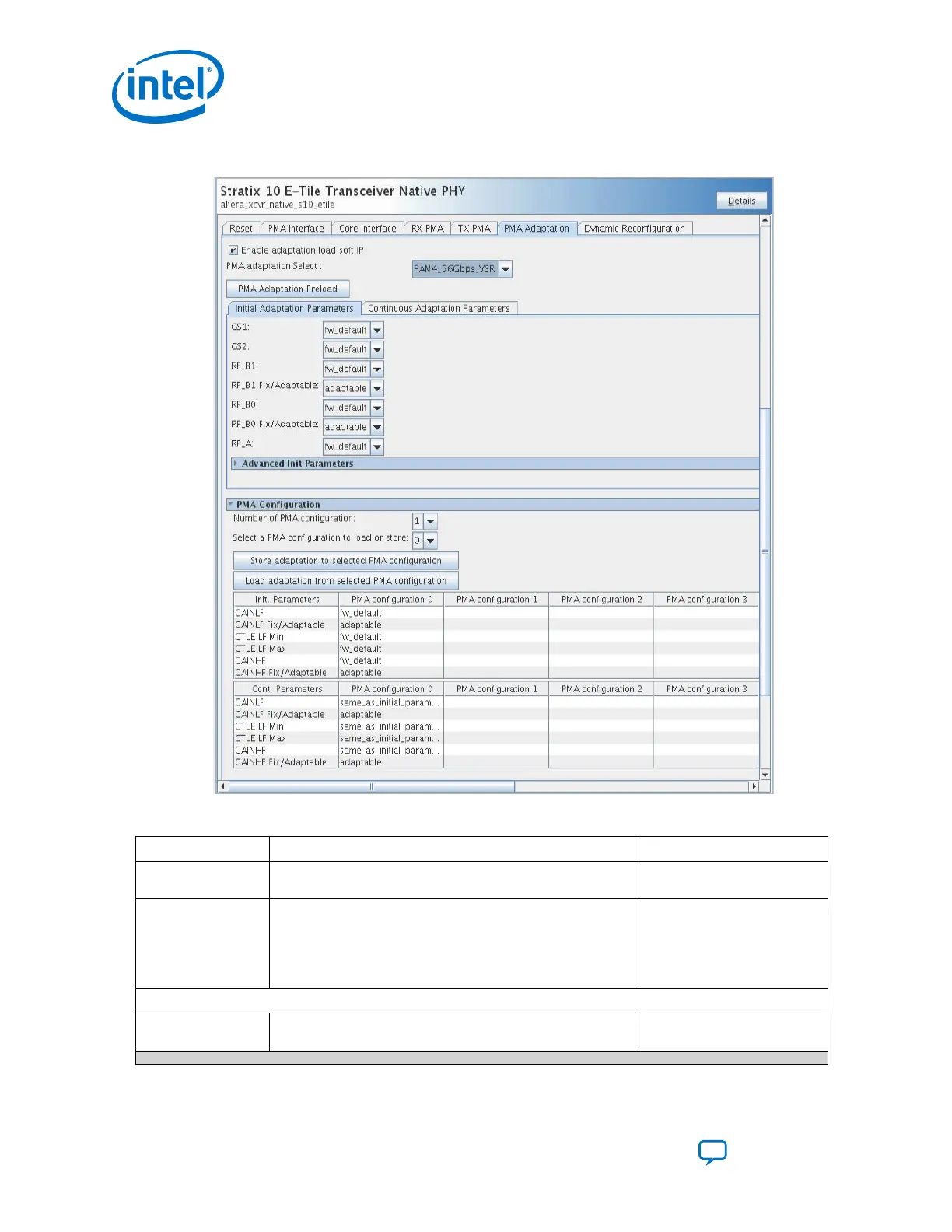952x1232 pixels.
Task: Click horizontal scrollbar left arrow
Action: tap(222, 786)
